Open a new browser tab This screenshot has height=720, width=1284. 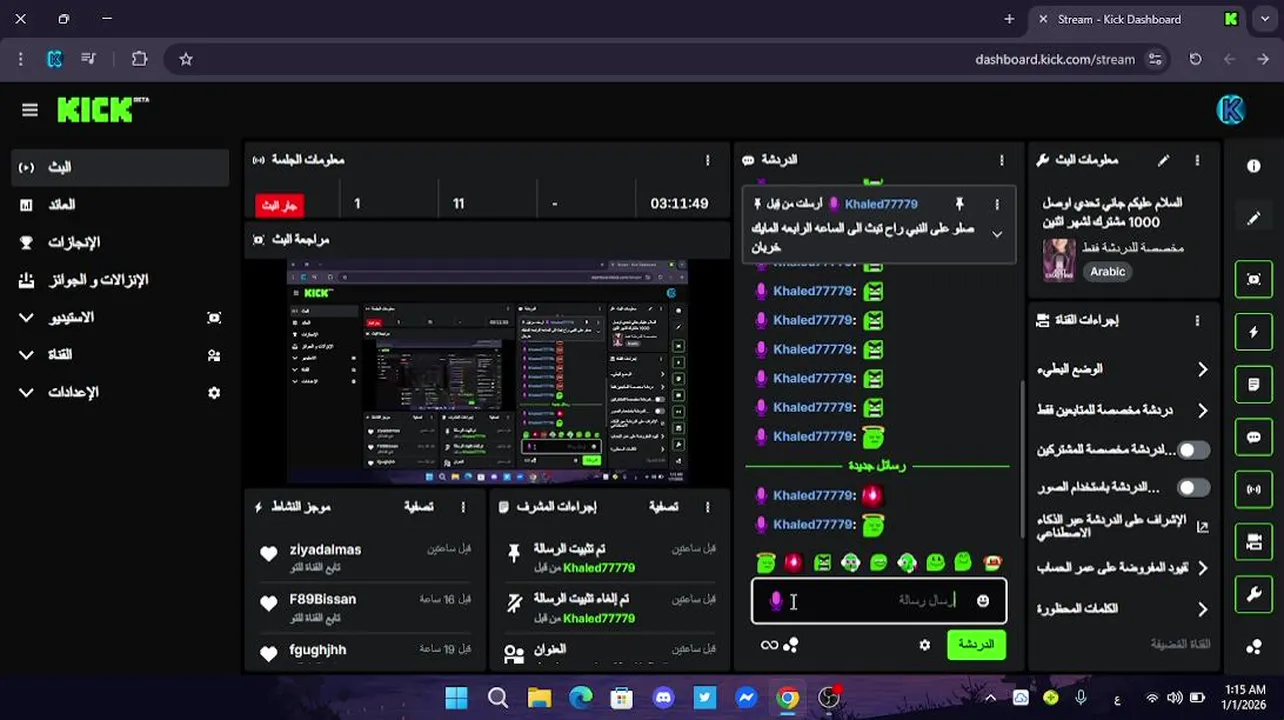[1009, 19]
